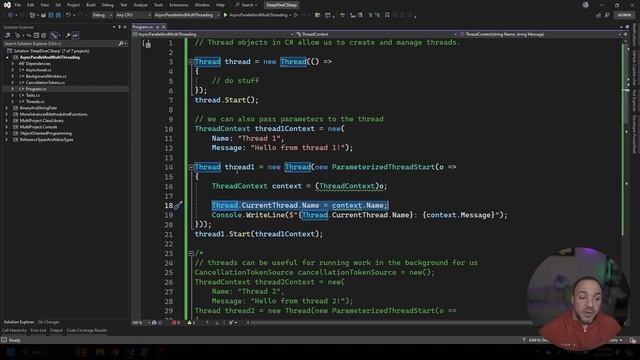Start debugging with the green play arrow
The image size is (640, 360).
click(x=226, y=15)
